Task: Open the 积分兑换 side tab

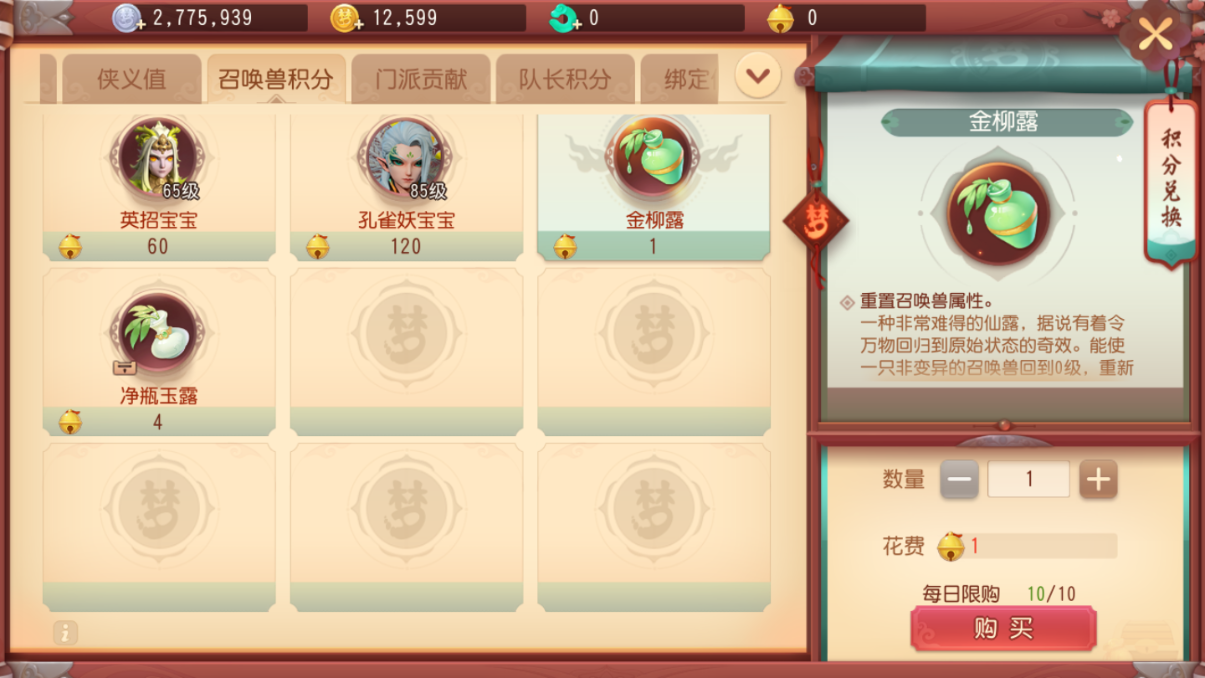Action: pos(1170,180)
